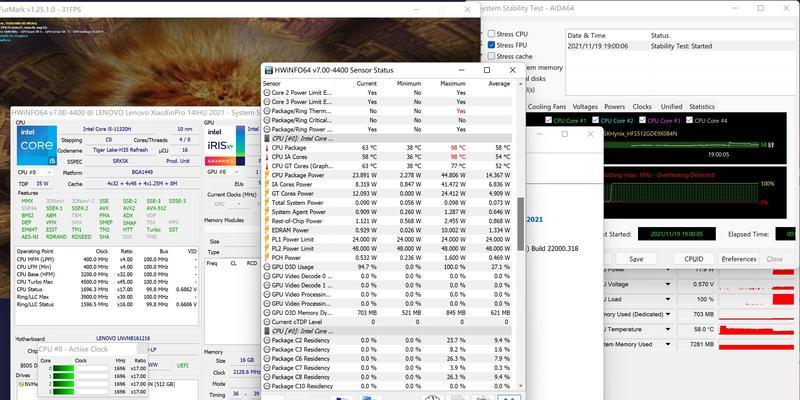This screenshot has width=800, height=400.
Task: Click the CPUID button in AIDA64
Action: pos(694,259)
